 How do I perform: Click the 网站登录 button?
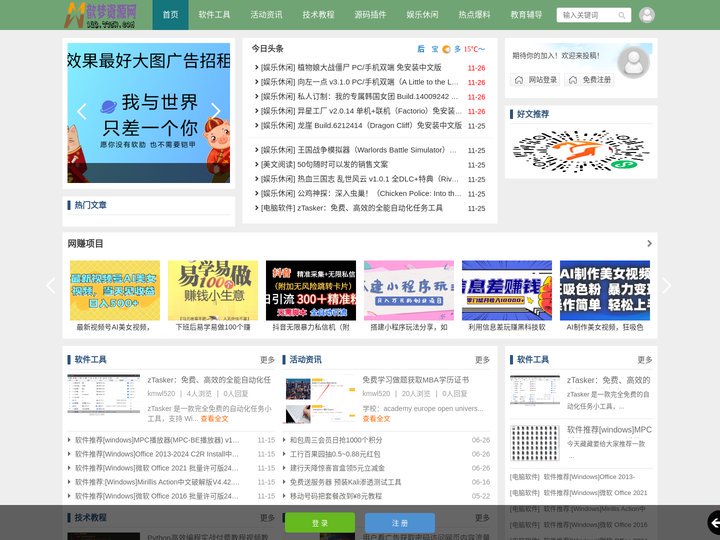[535, 80]
